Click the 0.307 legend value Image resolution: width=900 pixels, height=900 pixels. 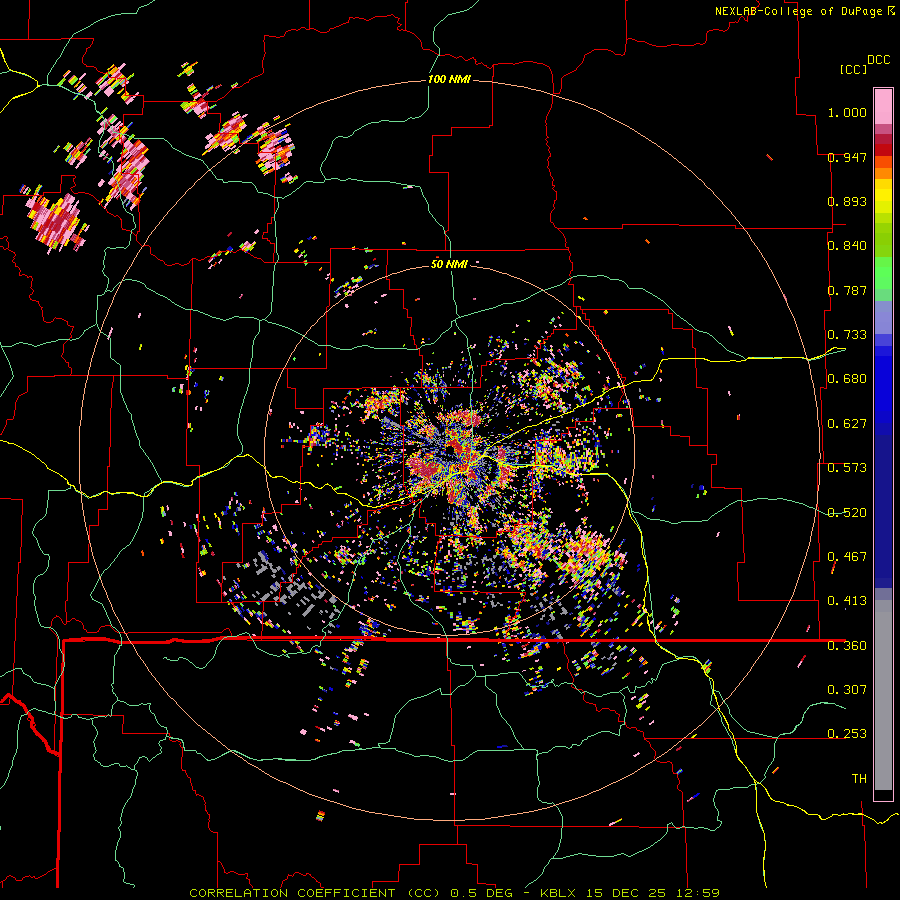847,689
